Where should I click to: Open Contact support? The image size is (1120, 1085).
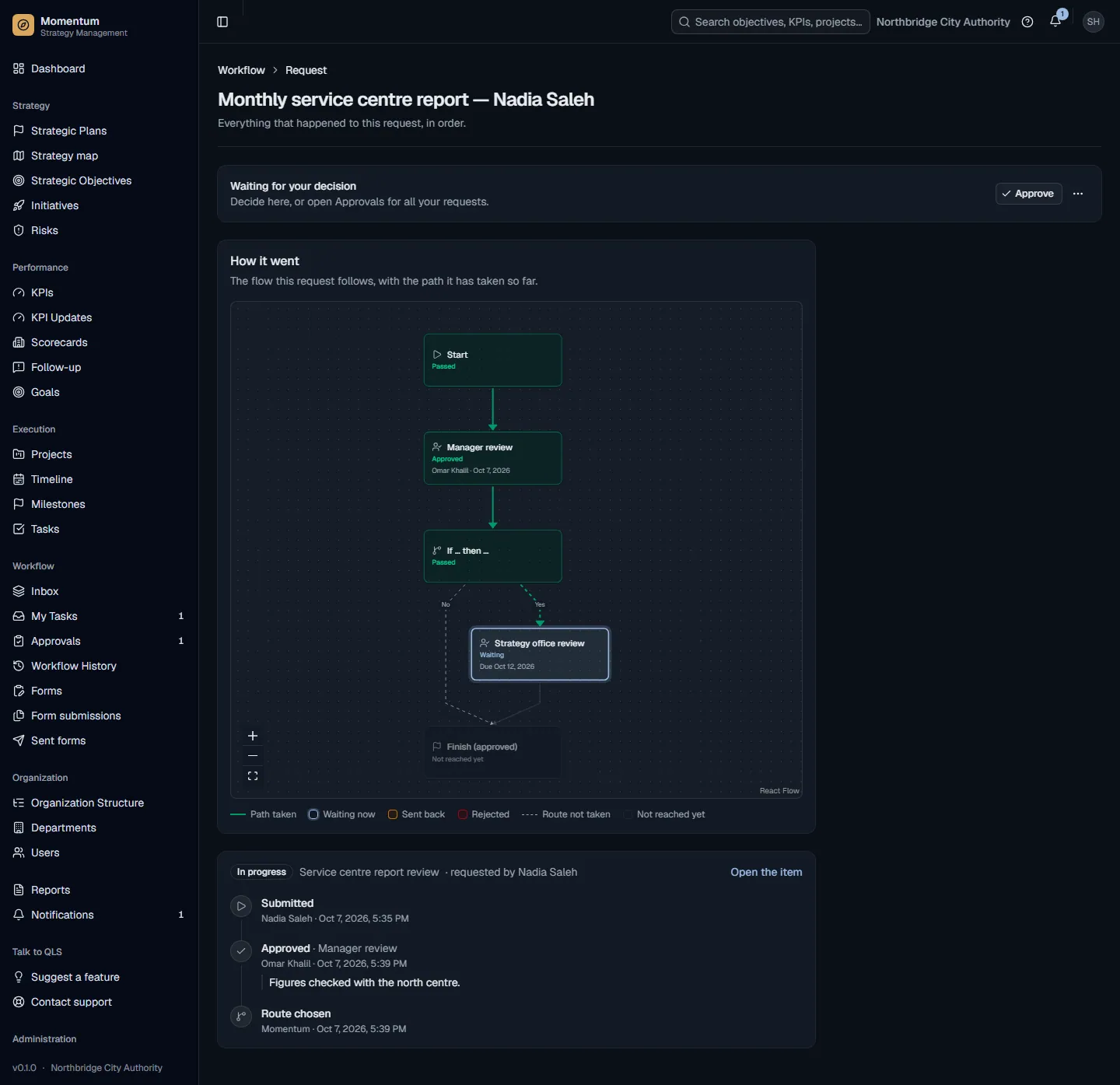pos(99,1002)
